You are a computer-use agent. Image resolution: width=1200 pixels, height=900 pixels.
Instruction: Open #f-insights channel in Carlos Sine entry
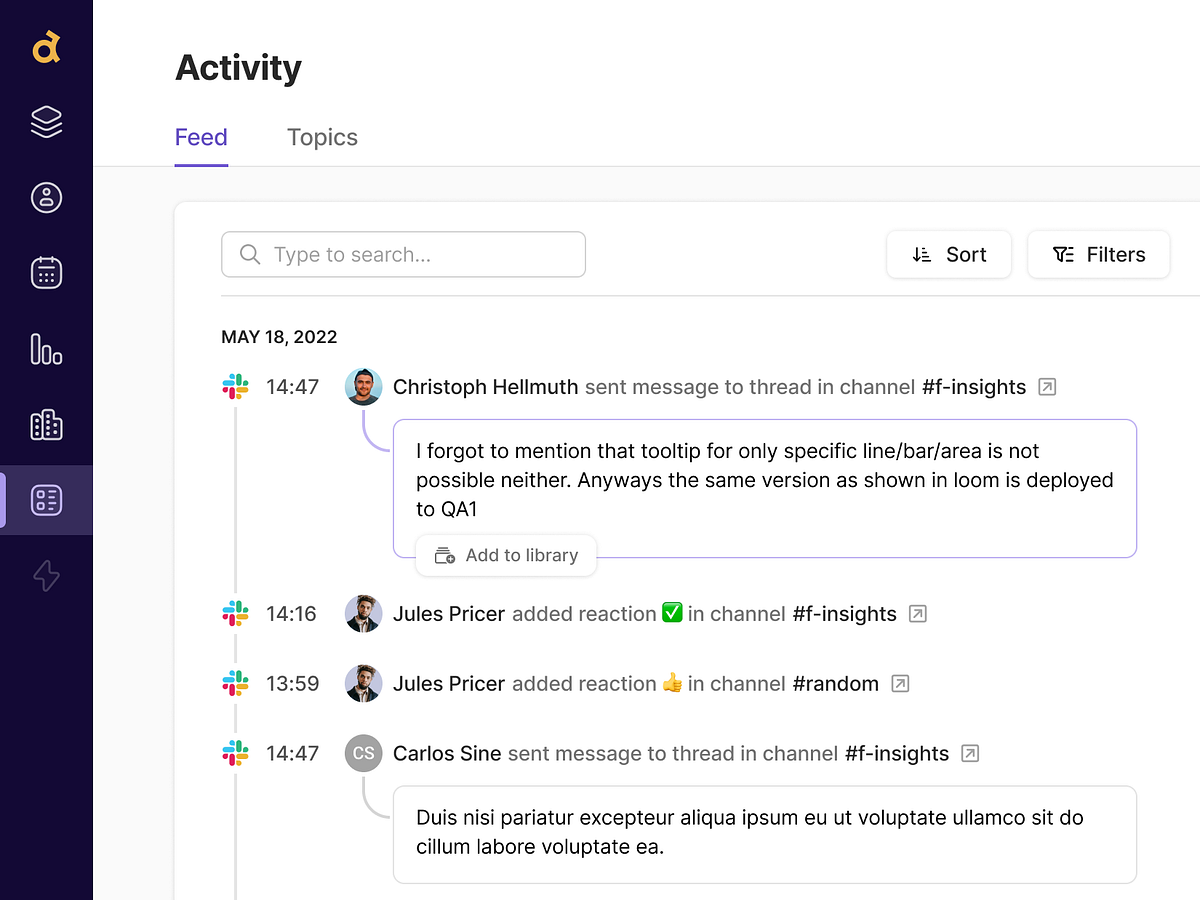click(897, 753)
